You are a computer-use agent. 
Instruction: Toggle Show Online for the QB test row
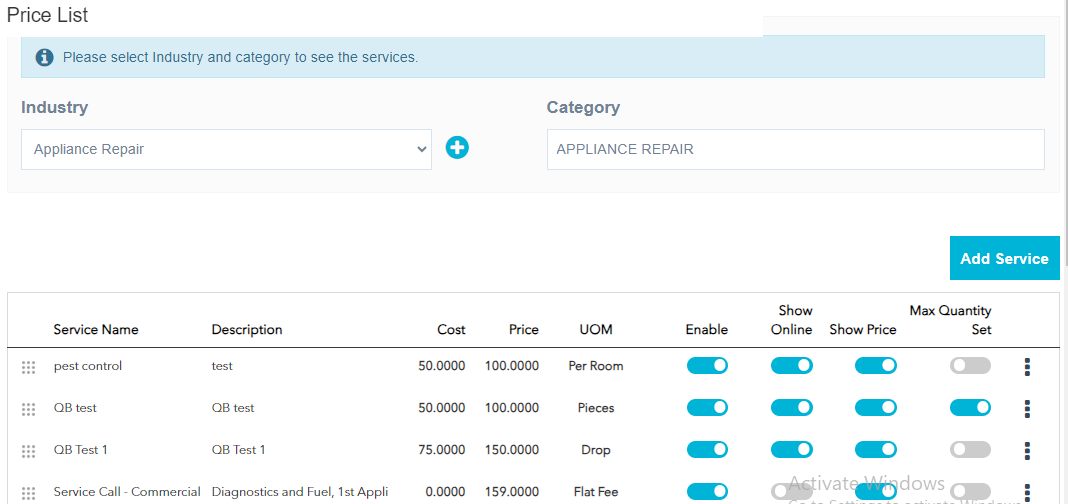[x=791, y=407]
